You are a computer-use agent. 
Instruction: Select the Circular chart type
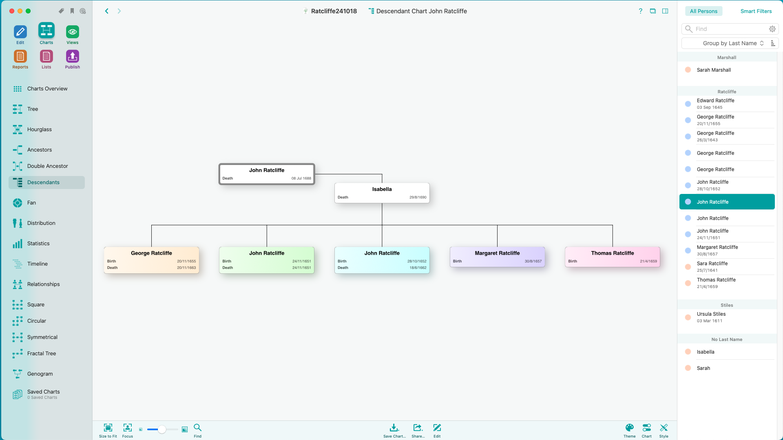point(46,321)
